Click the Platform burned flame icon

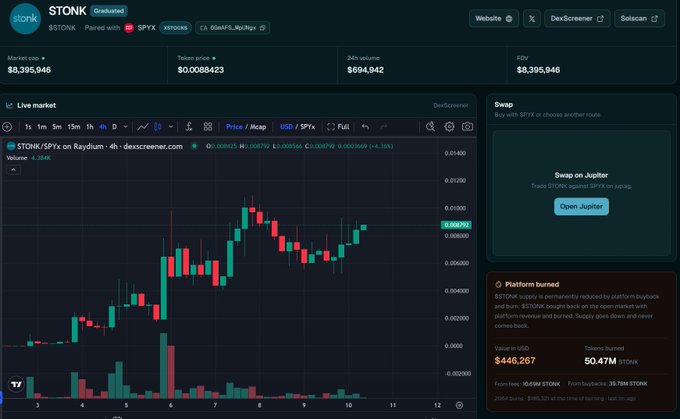(498, 285)
